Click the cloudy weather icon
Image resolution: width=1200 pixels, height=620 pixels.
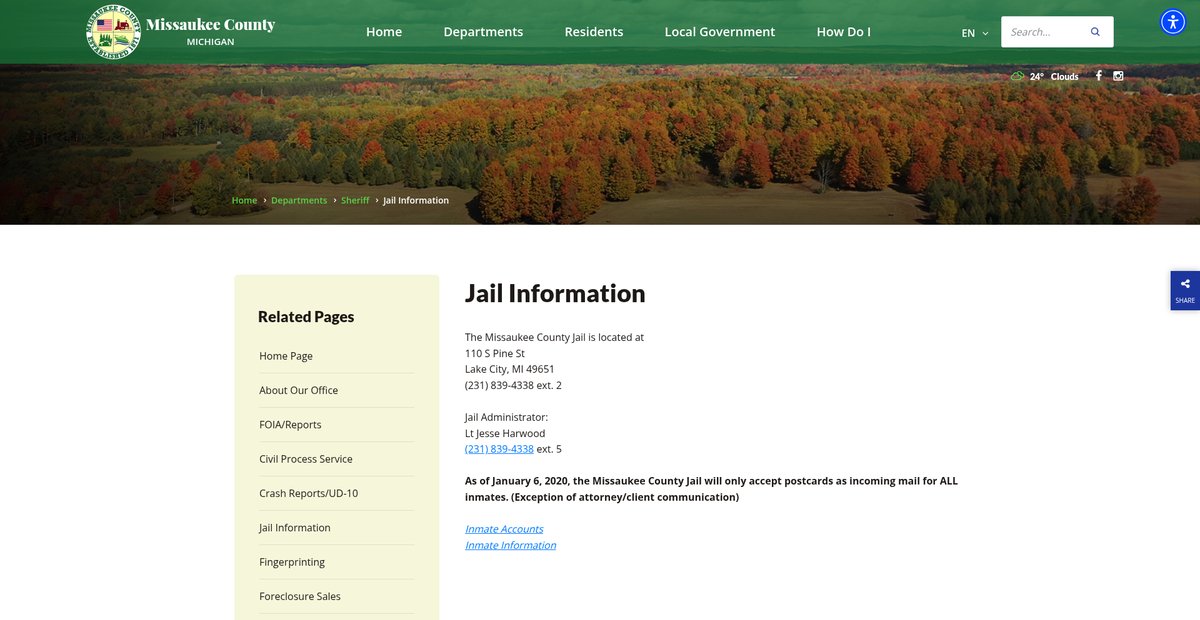click(x=1018, y=76)
